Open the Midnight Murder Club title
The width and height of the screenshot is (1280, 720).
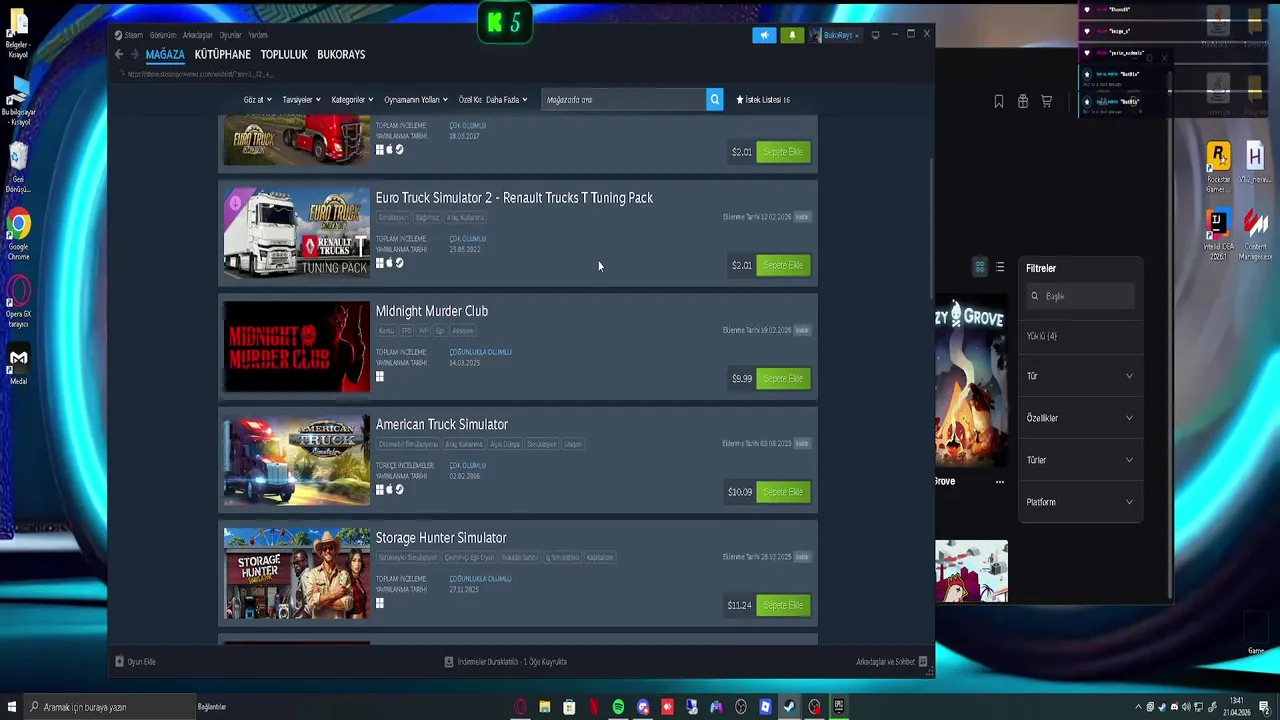click(x=432, y=311)
